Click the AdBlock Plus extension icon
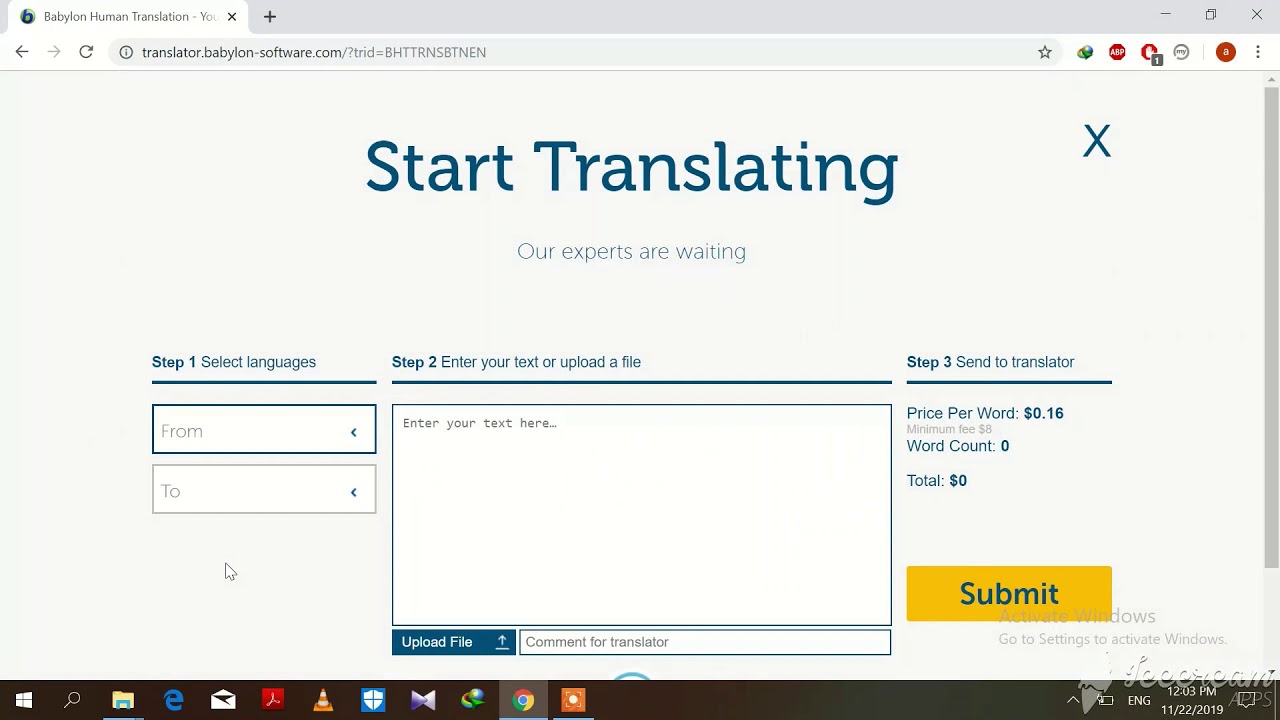The width and height of the screenshot is (1280, 720). [1117, 52]
